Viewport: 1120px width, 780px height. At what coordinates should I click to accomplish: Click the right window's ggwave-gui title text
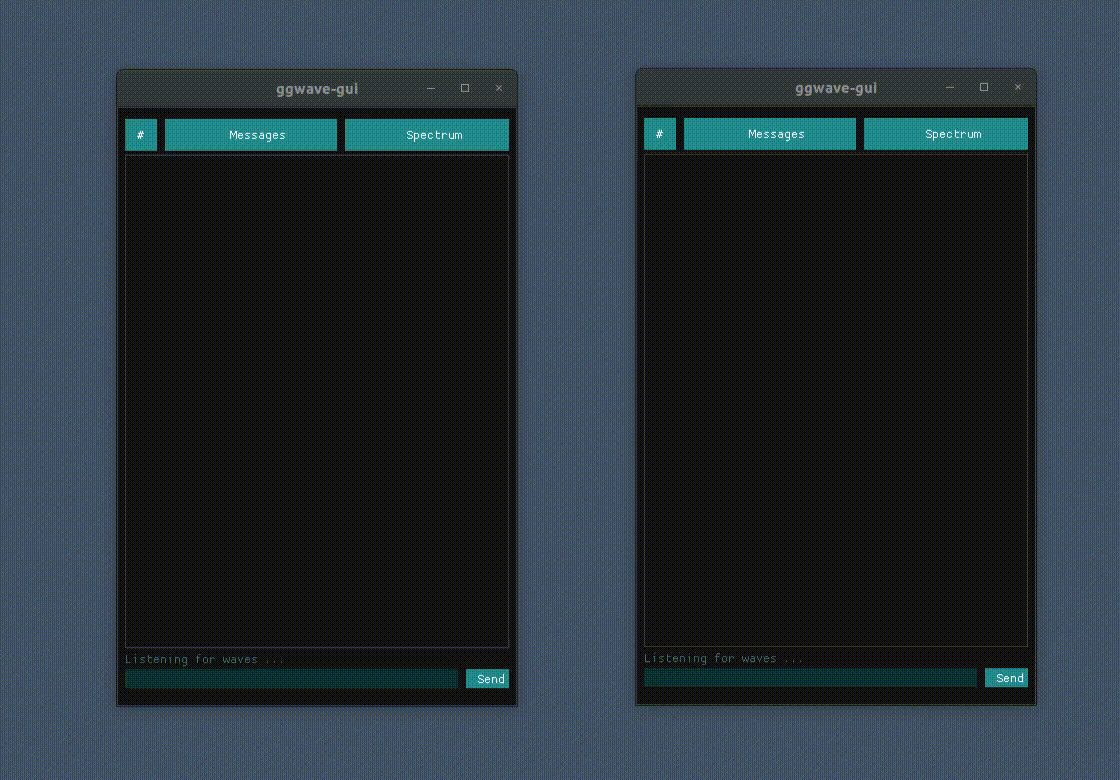836,88
